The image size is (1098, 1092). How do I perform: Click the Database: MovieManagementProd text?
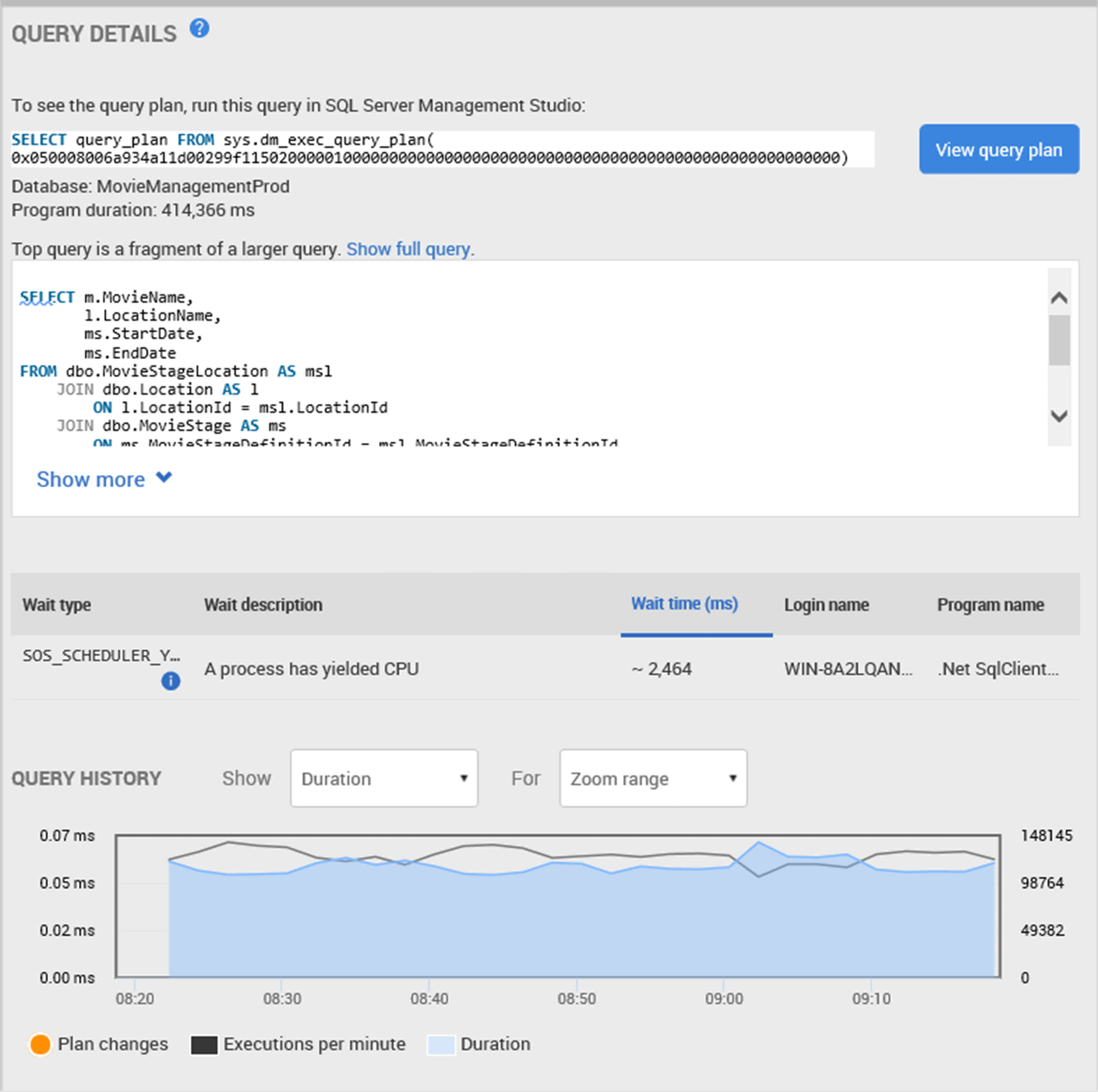tap(150, 186)
